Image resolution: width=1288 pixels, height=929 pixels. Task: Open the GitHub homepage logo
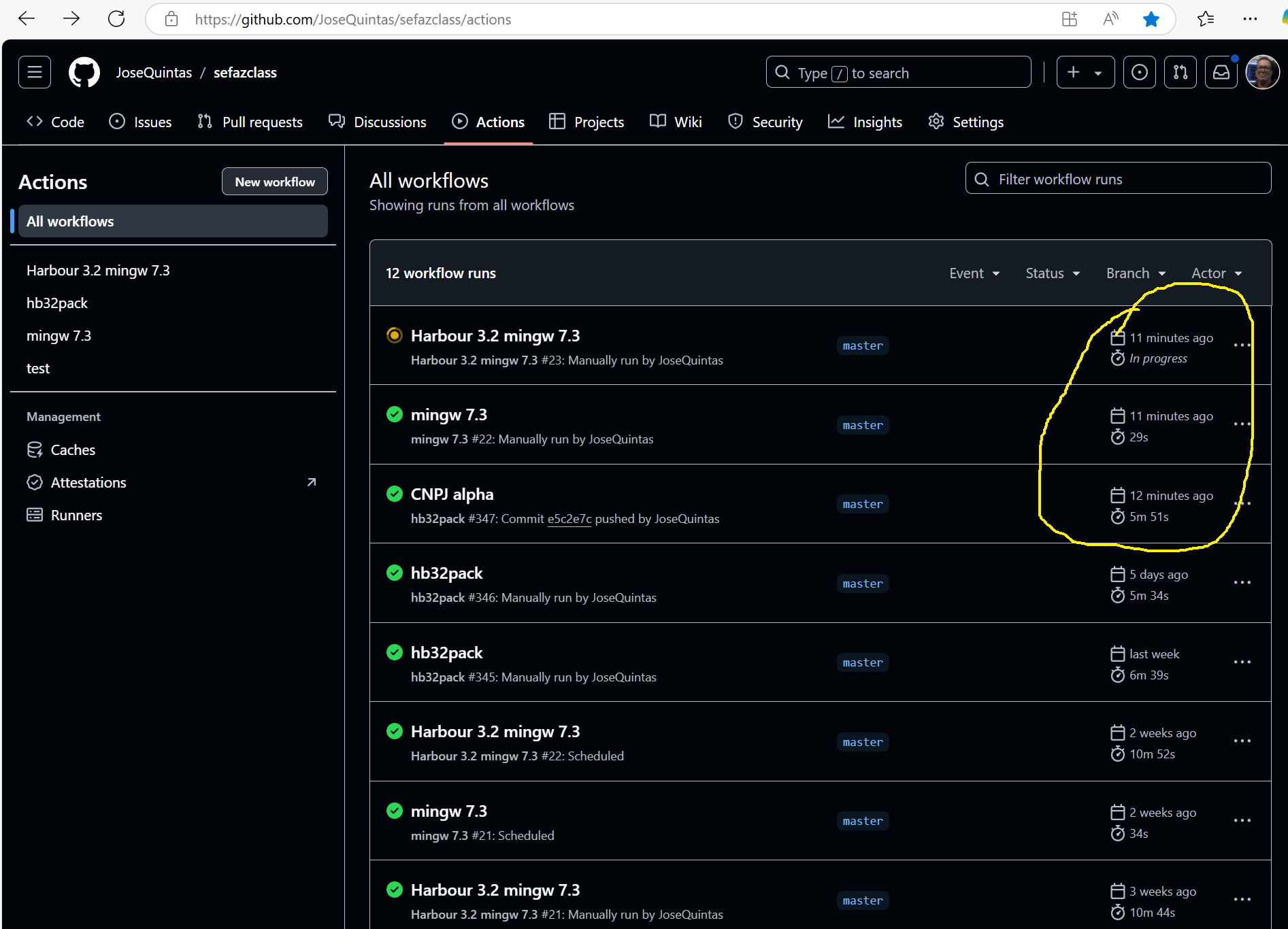click(84, 73)
